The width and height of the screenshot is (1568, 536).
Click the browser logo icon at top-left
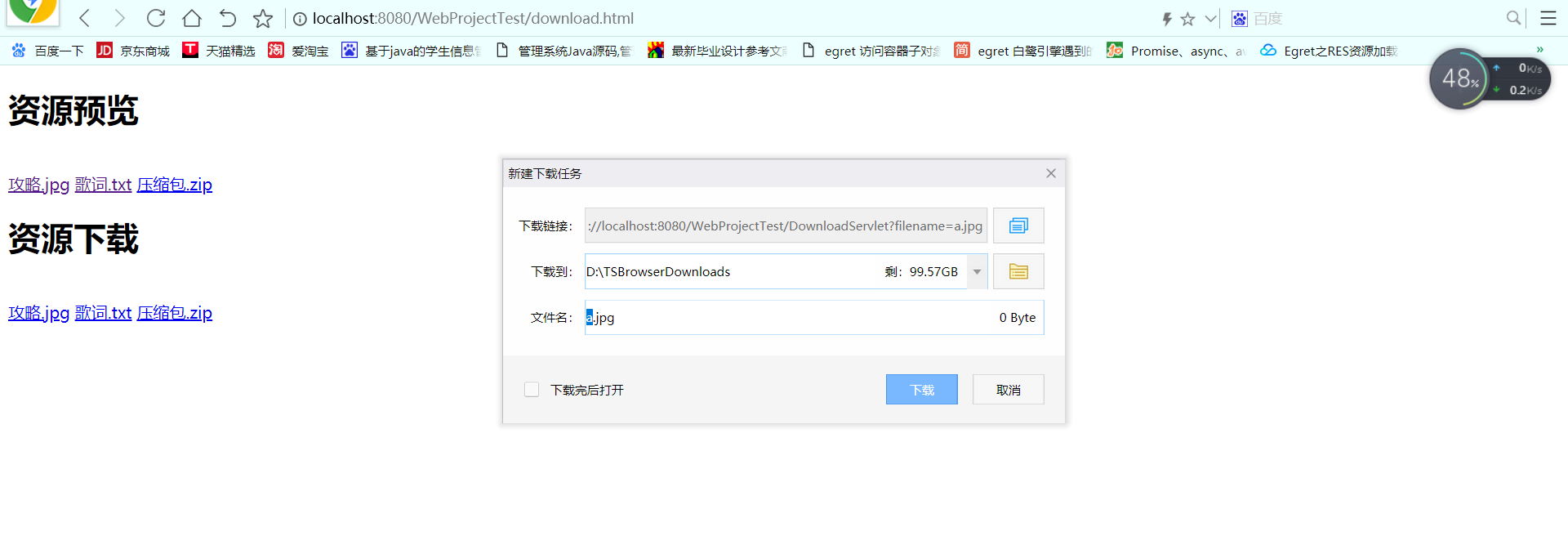(x=33, y=11)
